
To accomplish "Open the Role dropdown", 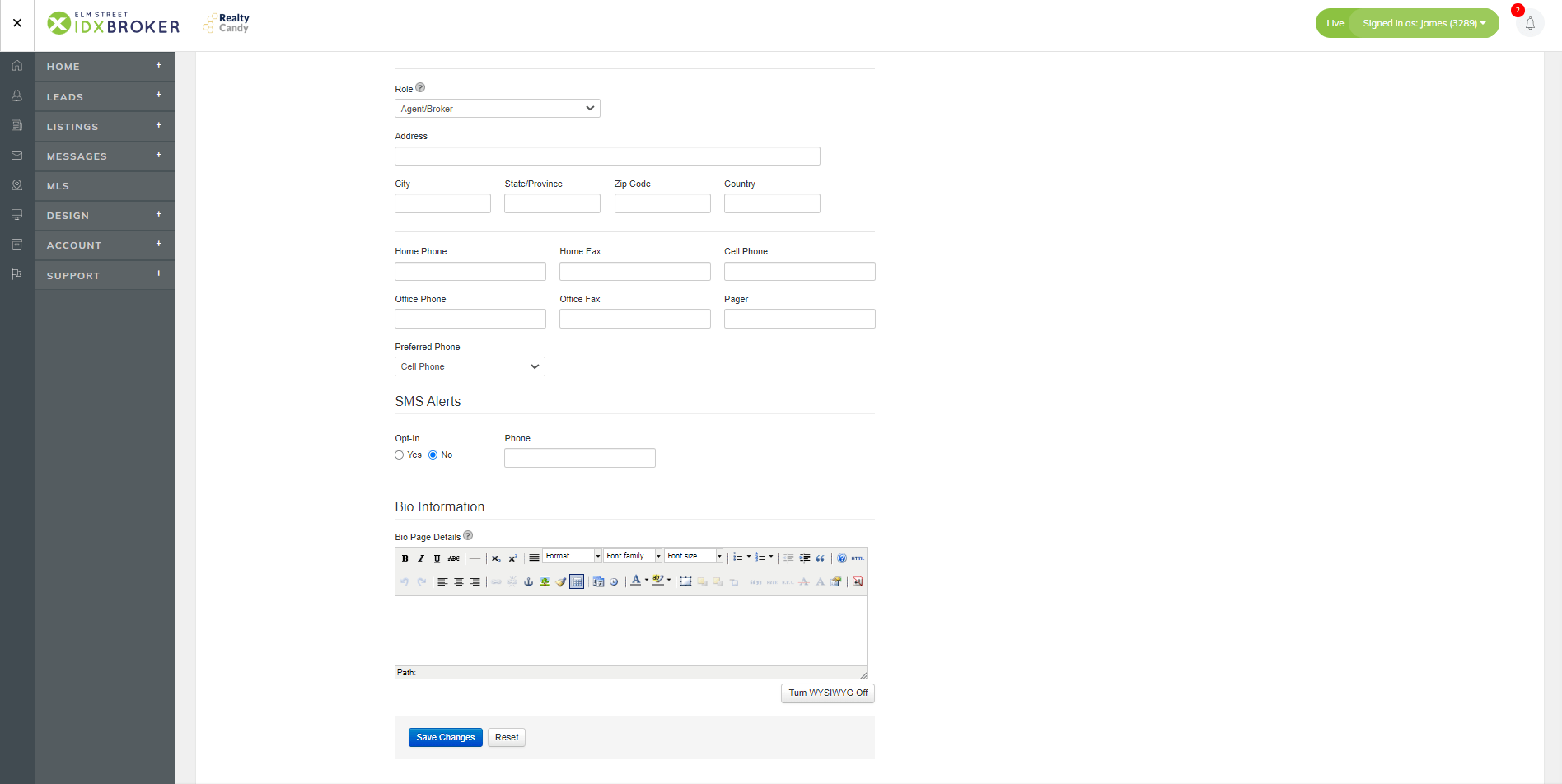I will (x=497, y=109).
